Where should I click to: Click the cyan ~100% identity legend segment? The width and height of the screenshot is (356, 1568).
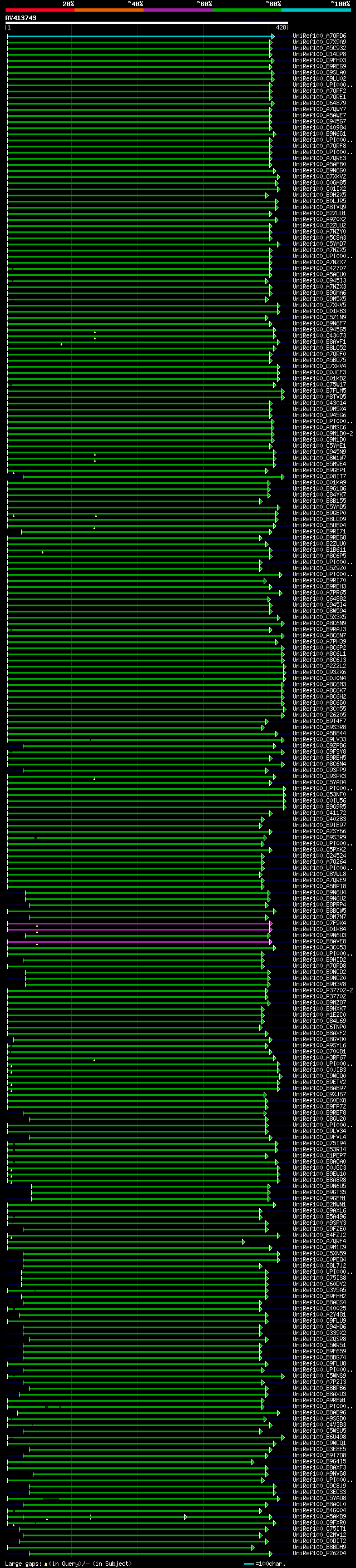[x=316, y=11]
